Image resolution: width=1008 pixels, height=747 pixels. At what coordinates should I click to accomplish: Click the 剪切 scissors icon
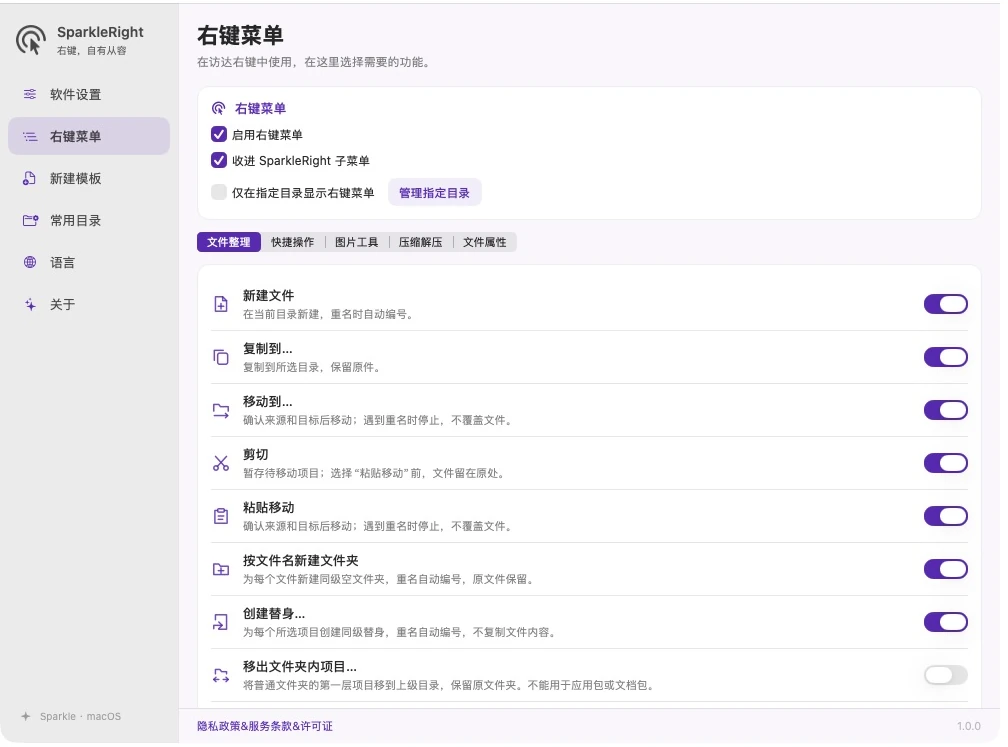(220, 463)
